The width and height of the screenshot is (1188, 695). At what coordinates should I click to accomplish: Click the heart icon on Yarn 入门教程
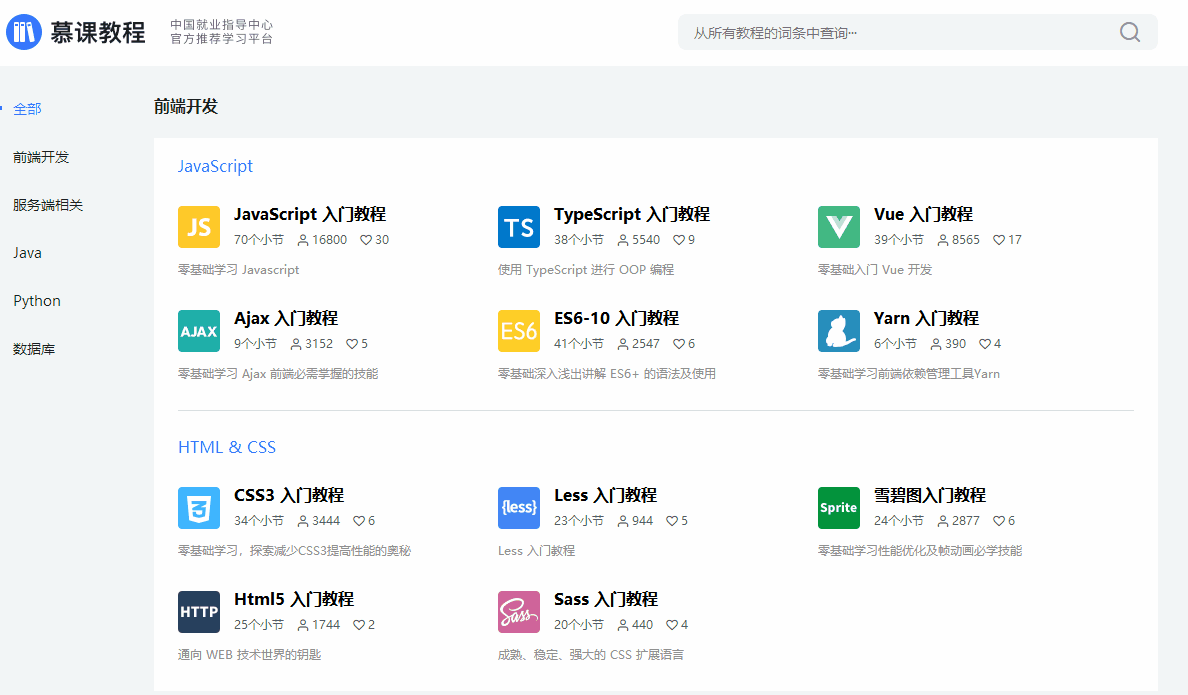(985, 344)
